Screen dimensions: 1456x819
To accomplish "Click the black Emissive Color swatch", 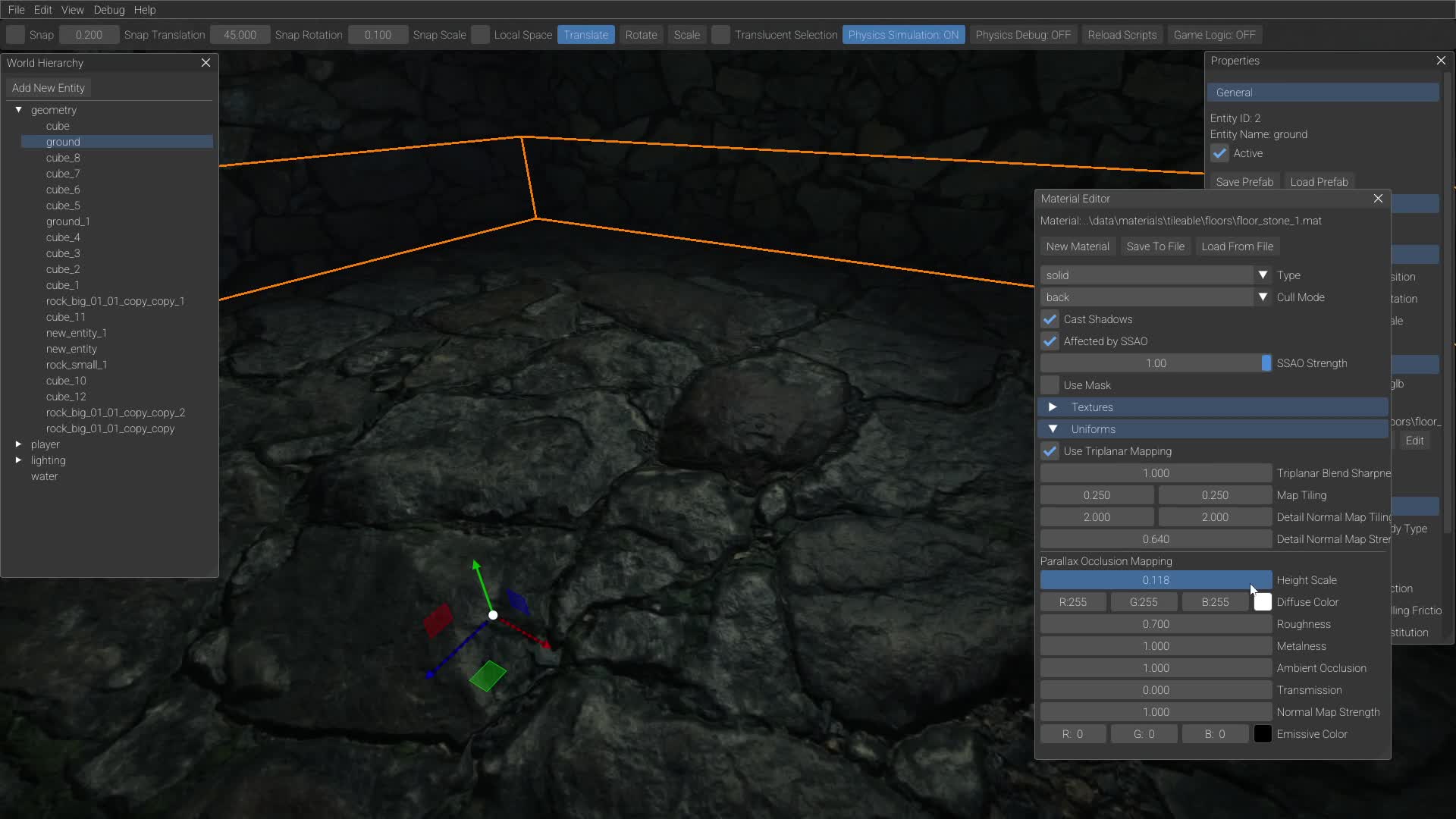I will coord(1263,734).
